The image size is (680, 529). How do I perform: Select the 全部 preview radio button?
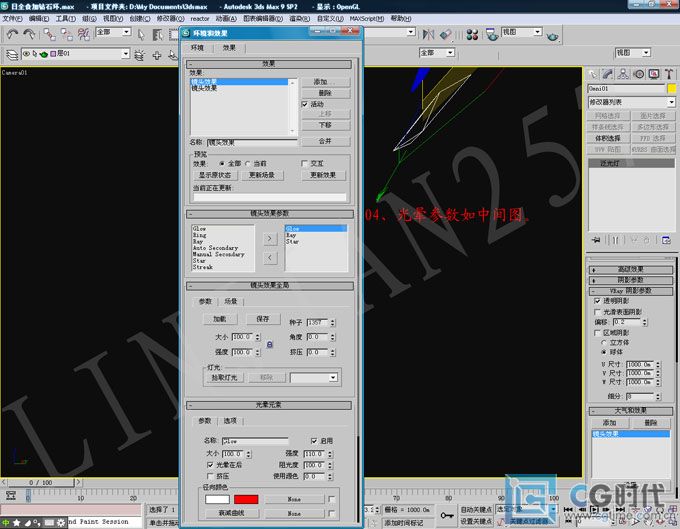[x=222, y=163]
